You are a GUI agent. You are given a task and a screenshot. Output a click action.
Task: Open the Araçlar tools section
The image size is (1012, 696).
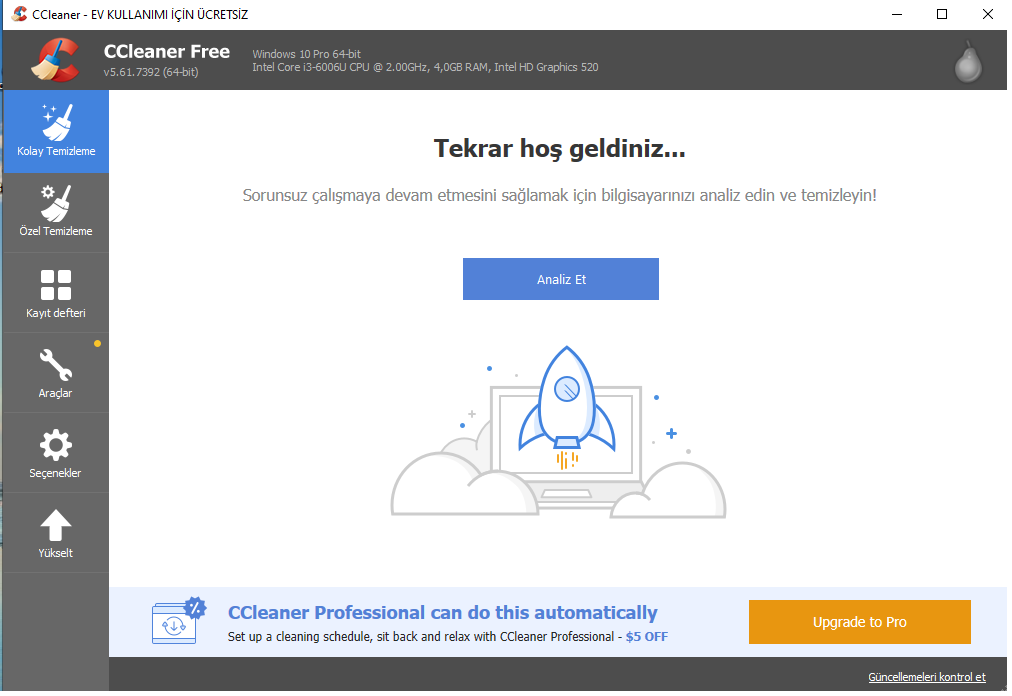tap(56, 373)
